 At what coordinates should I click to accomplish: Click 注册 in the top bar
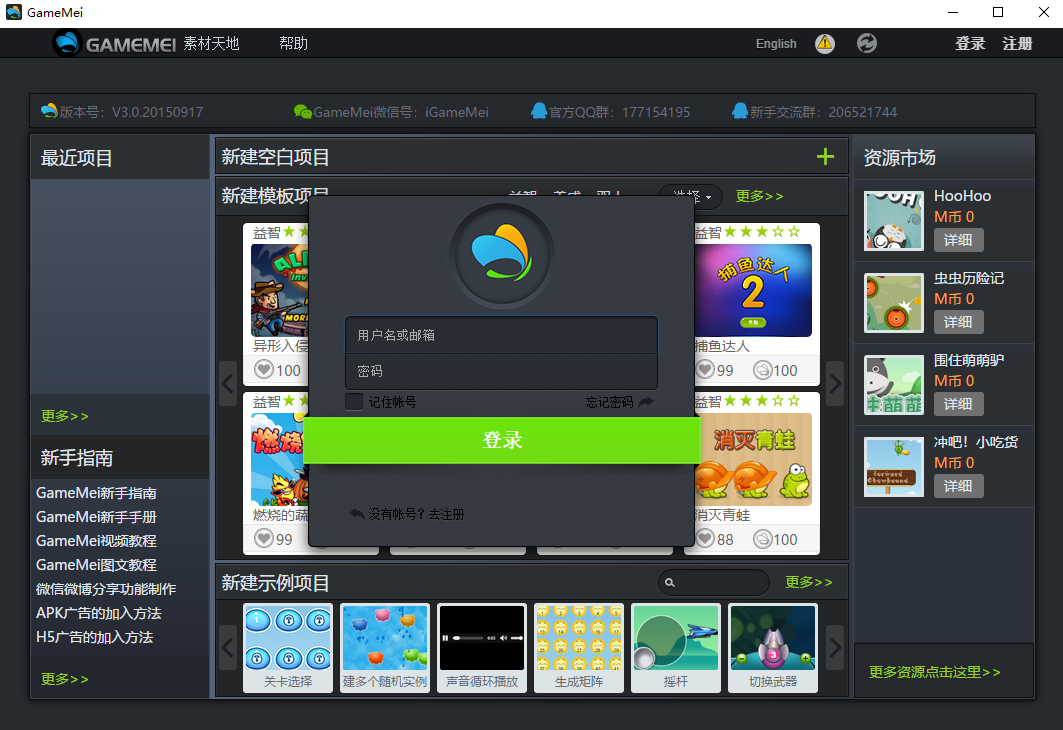click(1017, 43)
